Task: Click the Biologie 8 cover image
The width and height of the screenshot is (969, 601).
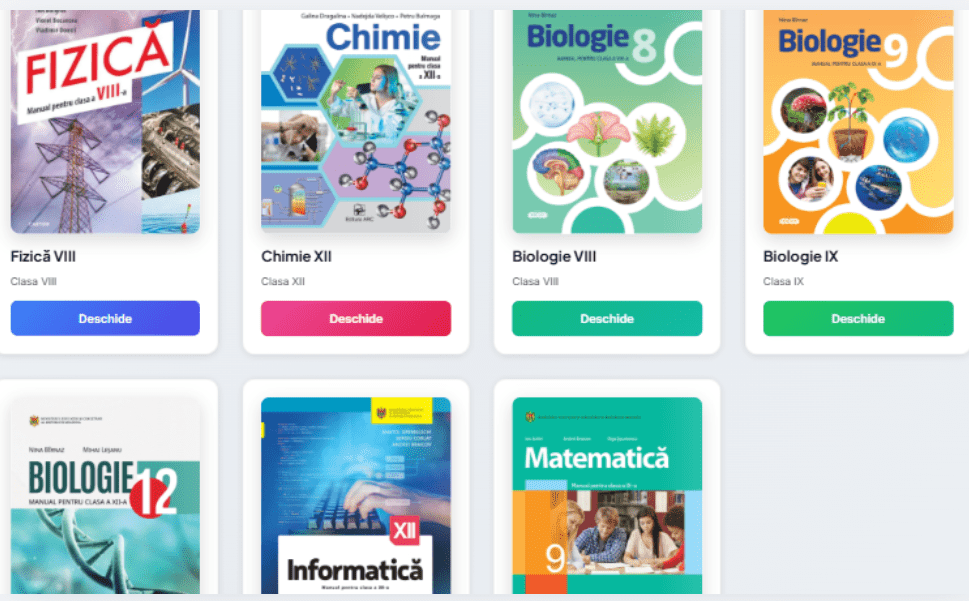Action: pyautogui.click(x=607, y=120)
